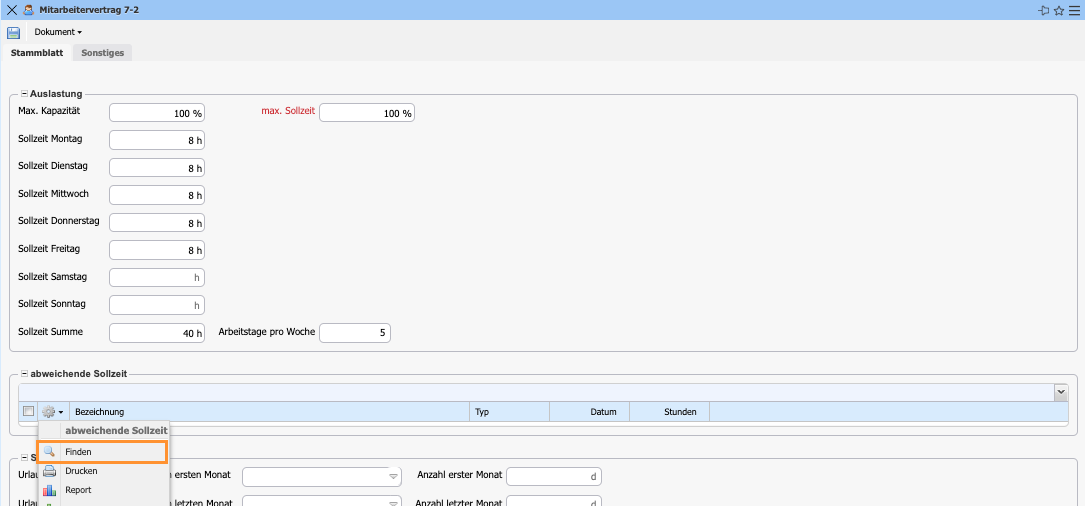Switch to the Sonstiges tab
Screen dimensions: 1085x506
tap(103, 53)
